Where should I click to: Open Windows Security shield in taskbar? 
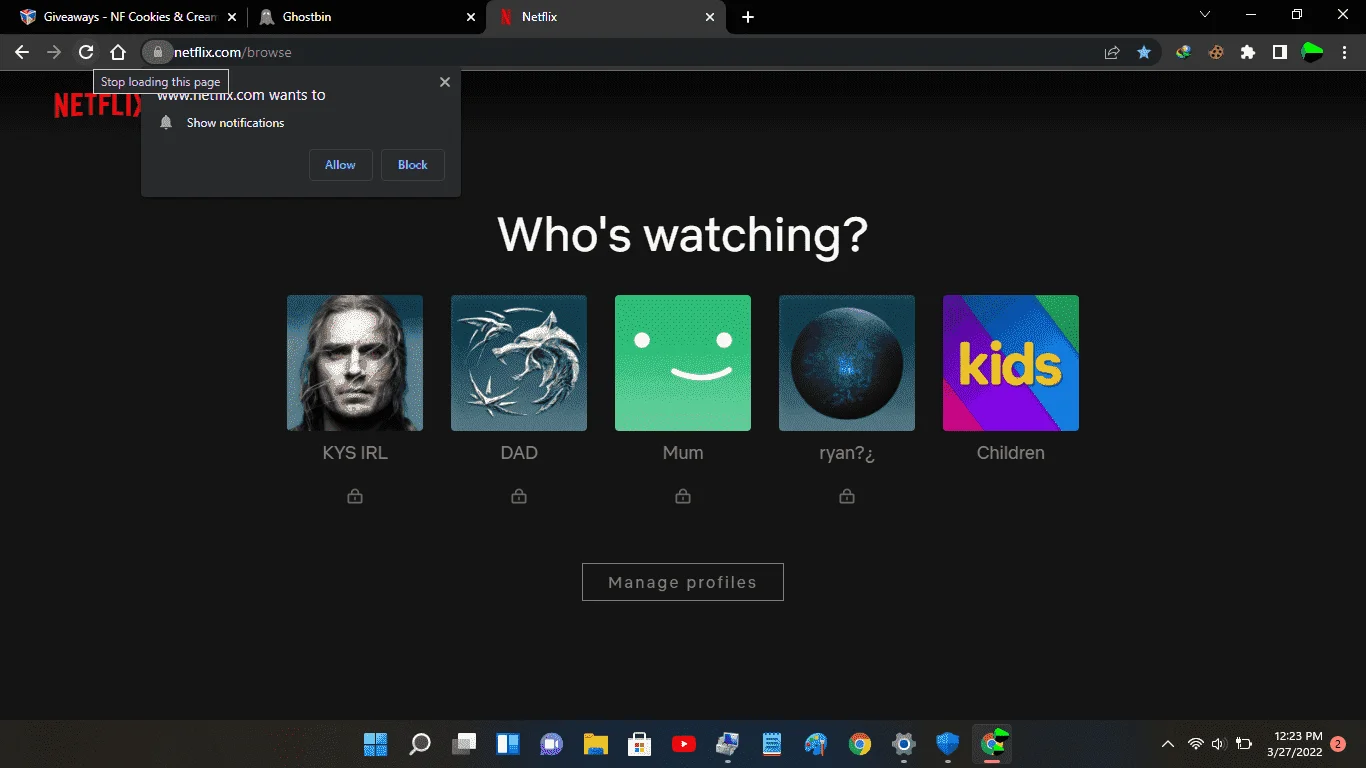(948, 744)
